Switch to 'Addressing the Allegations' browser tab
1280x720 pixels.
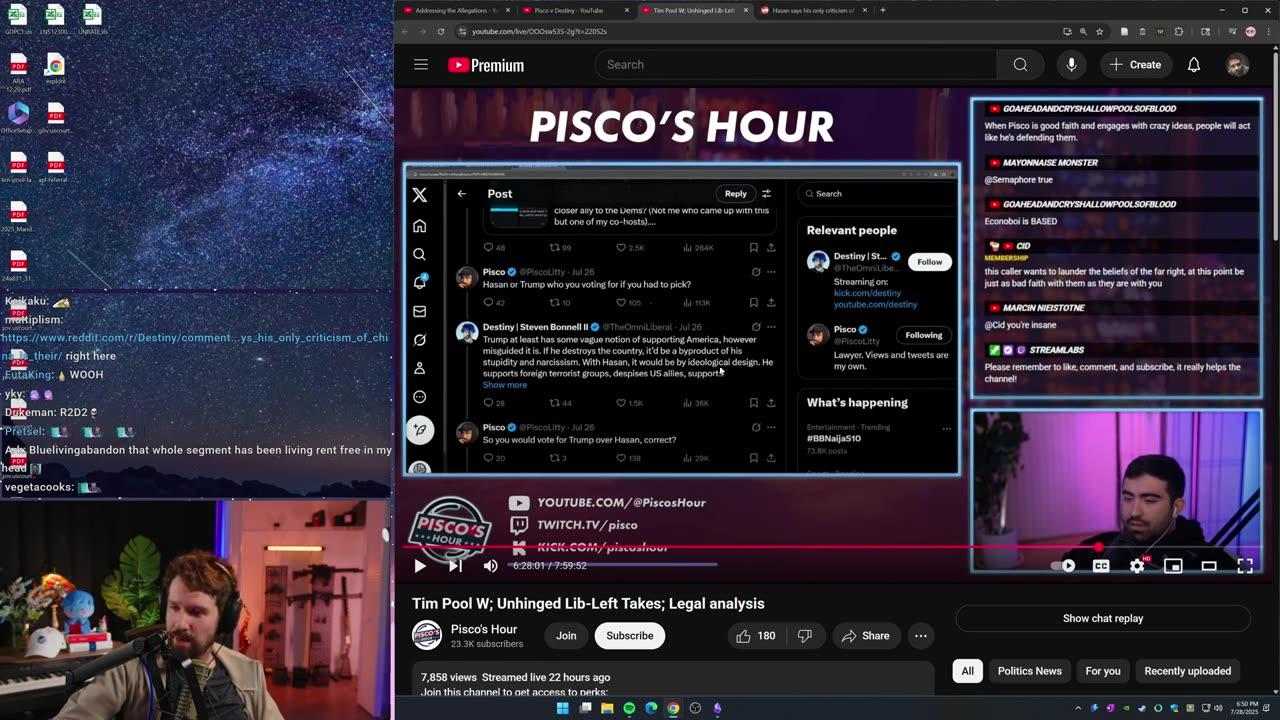point(455,10)
